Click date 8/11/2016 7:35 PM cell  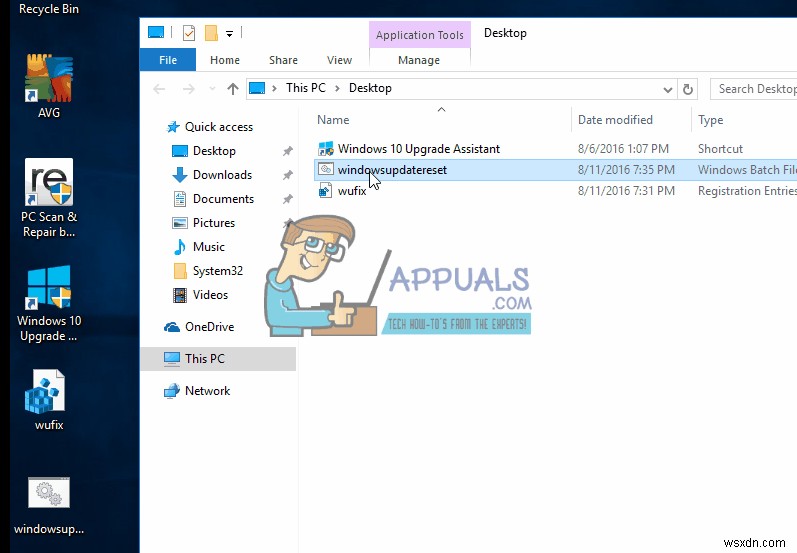point(626,170)
